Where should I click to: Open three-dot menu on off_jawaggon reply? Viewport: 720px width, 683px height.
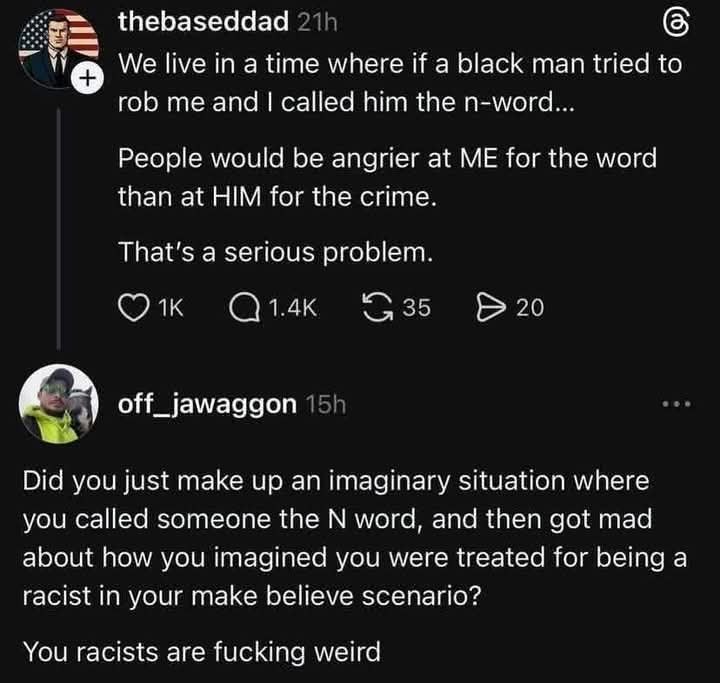pos(676,404)
